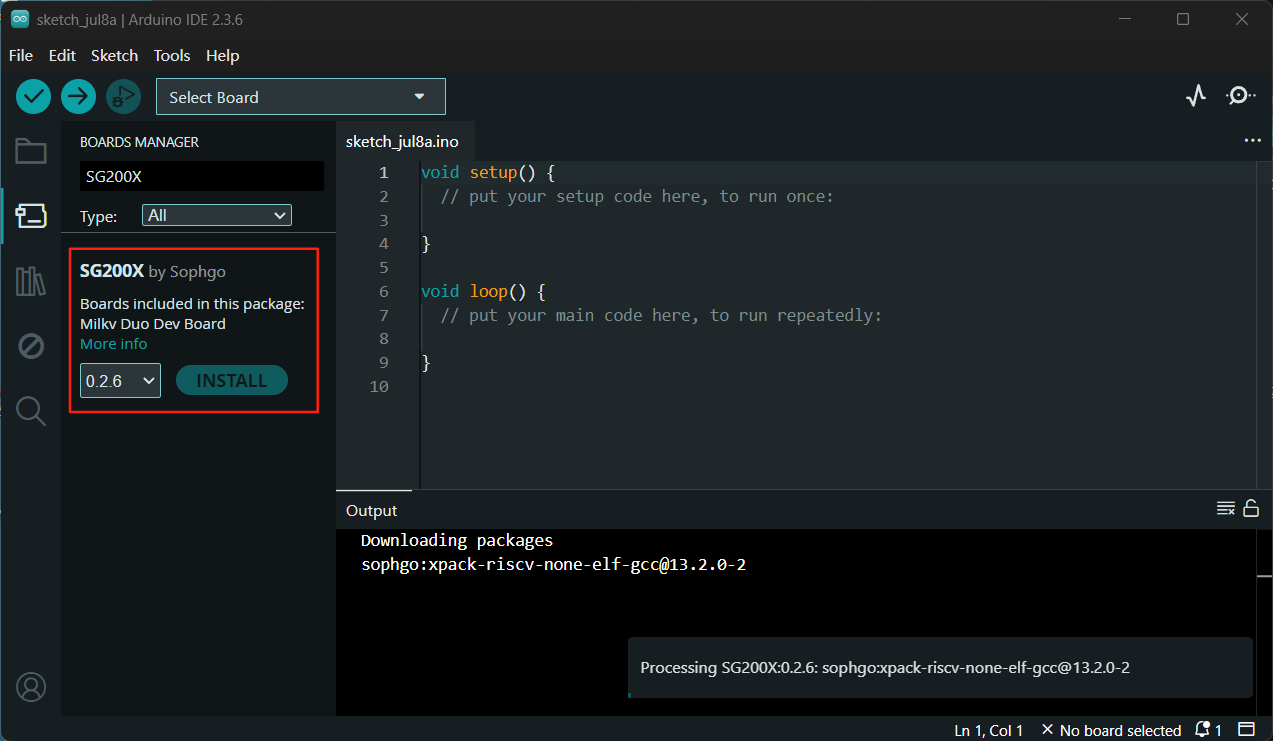Click the INSTALL button for SG200X
This screenshot has height=741, width=1273.
tap(232, 380)
